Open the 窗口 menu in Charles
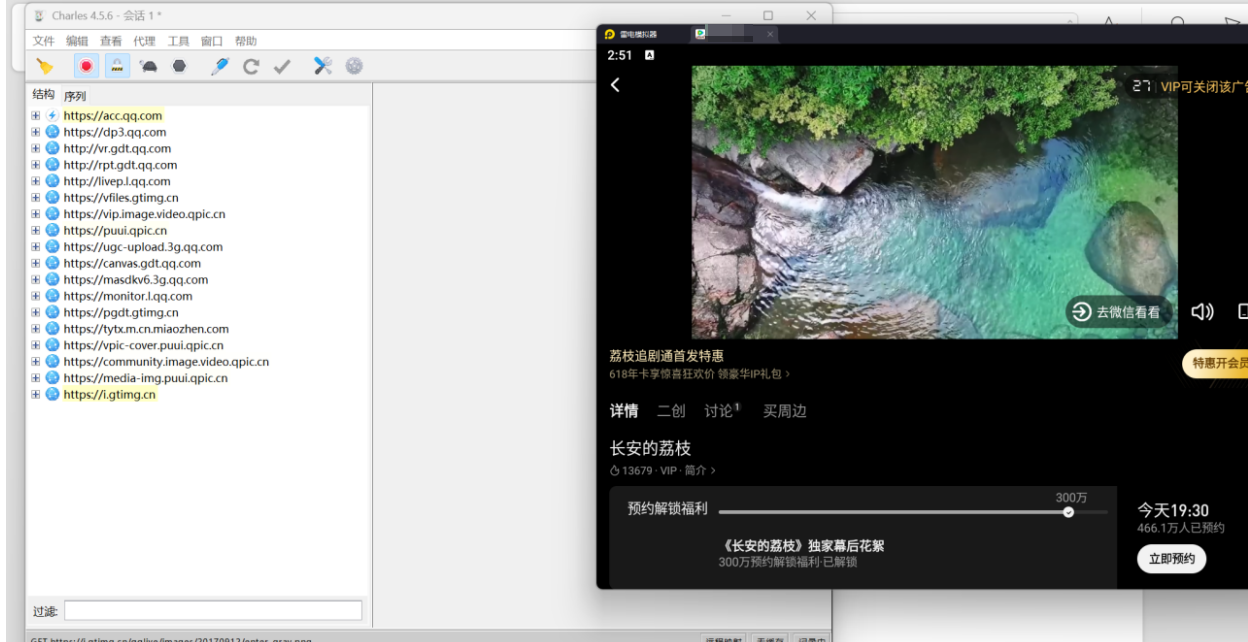Viewport: 1248px width, 642px height. pyautogui.click(x=212, y=41)
